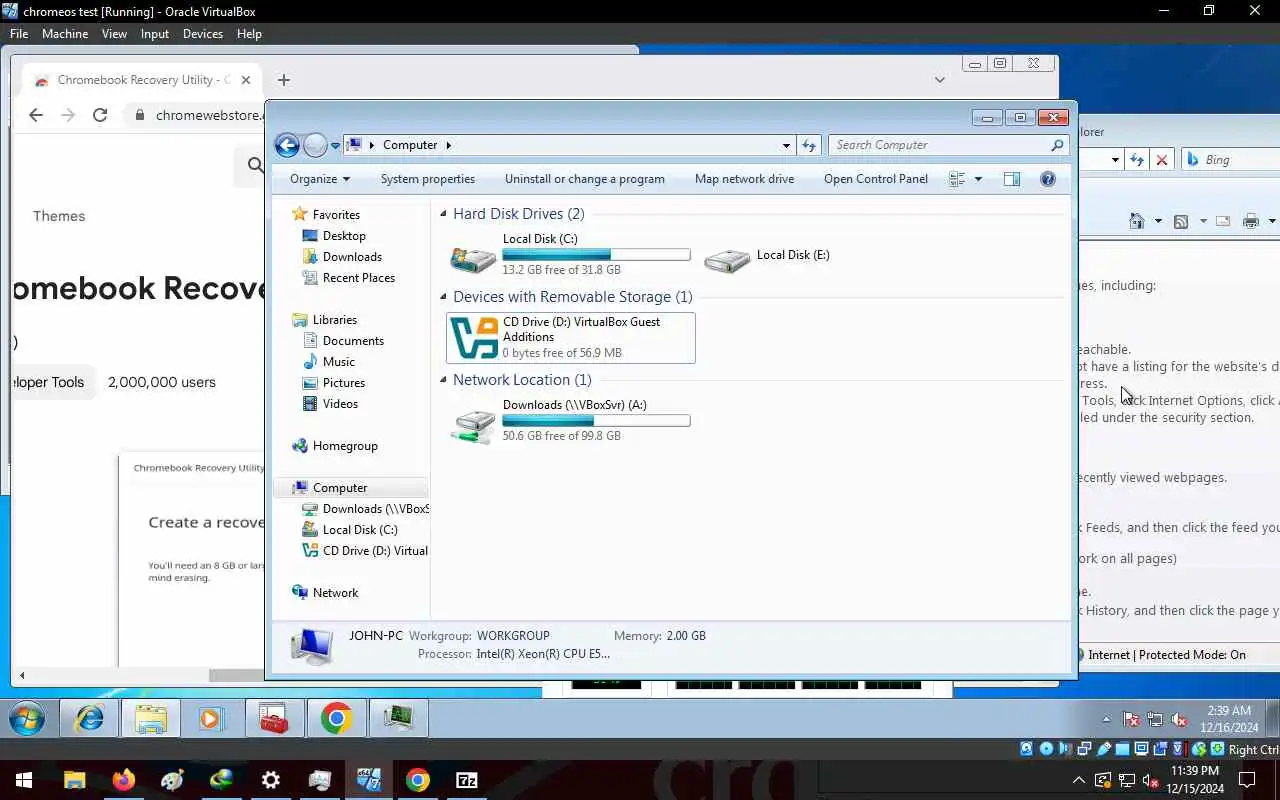Image resolution: width=1280 pixels, height=800 pixels.
Task: Toggle the preview pane
Action: click(1011, 179)
